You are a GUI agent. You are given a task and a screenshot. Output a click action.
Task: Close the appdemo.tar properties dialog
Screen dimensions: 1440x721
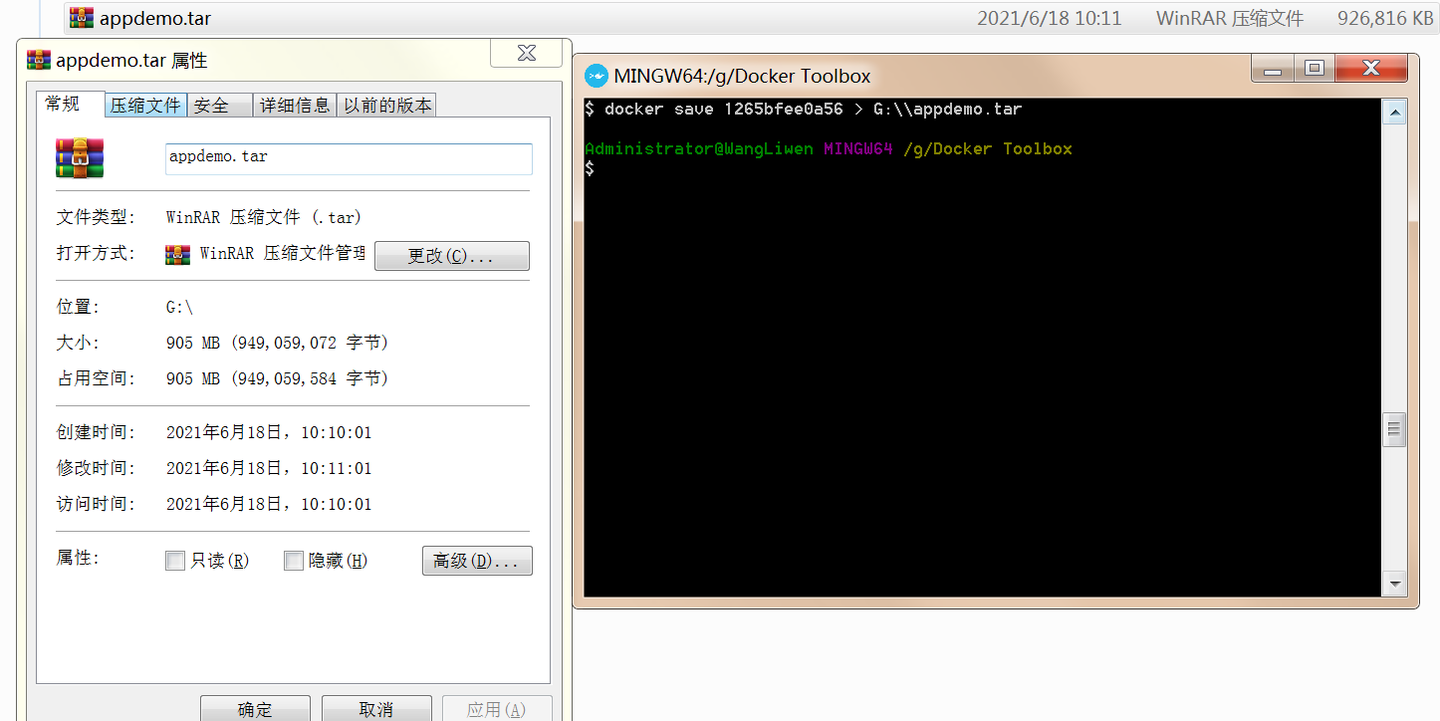527,53
